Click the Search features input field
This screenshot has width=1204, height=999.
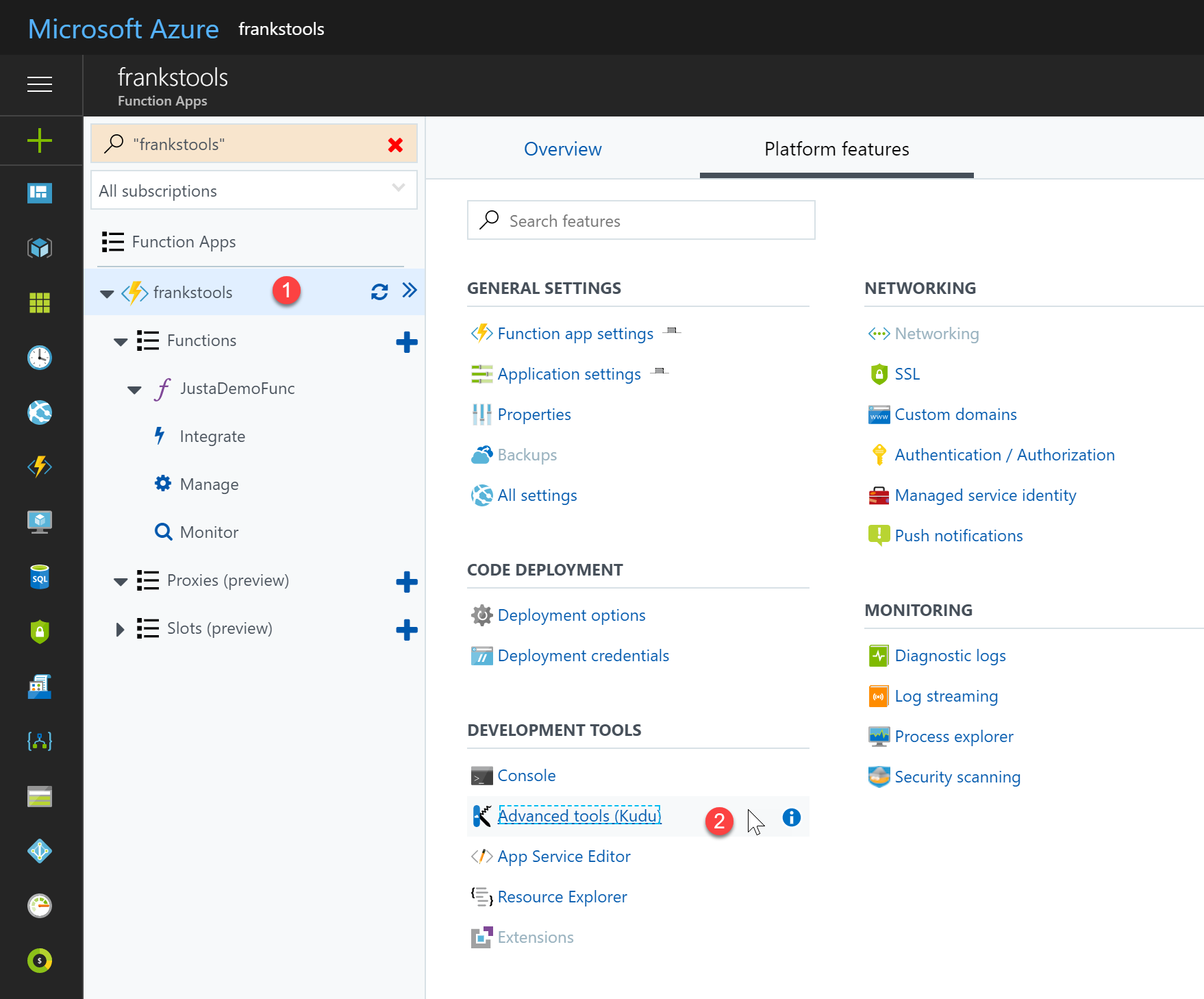[640, 221]
